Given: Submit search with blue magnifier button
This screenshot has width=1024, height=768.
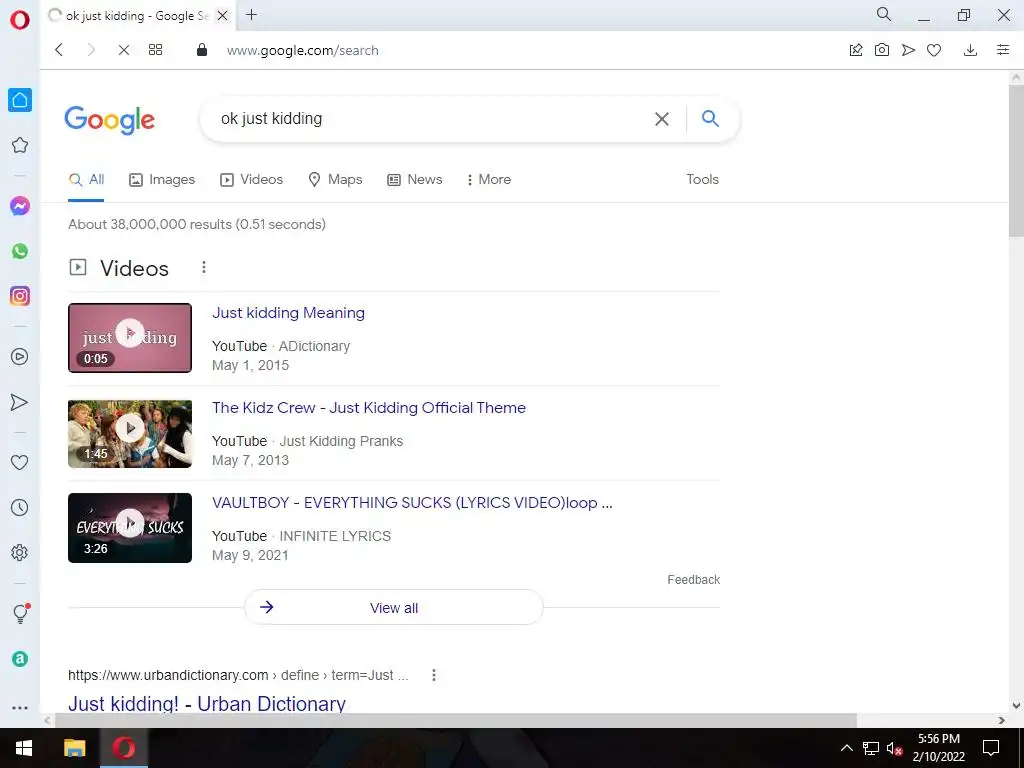Looking at the screenshot, I should click(x=710, y=118).
